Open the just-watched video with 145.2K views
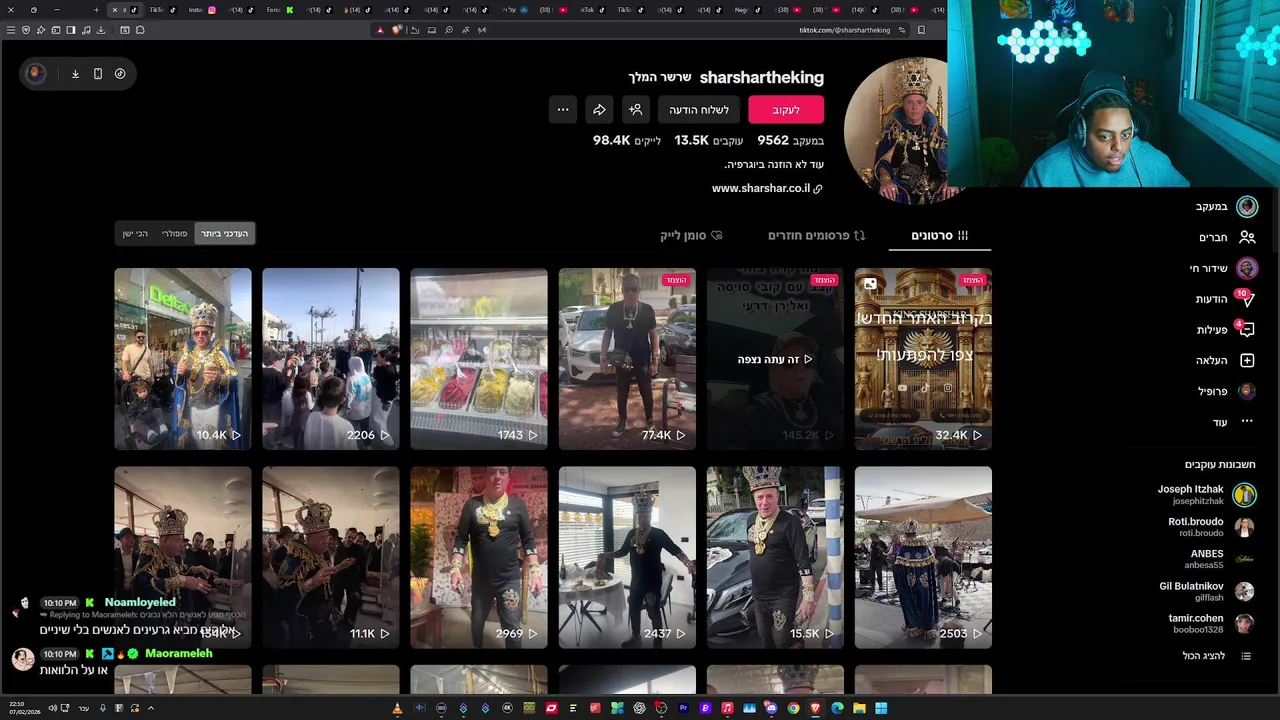Viewport: 1280px width, 720px height. [x=775, y=359]
